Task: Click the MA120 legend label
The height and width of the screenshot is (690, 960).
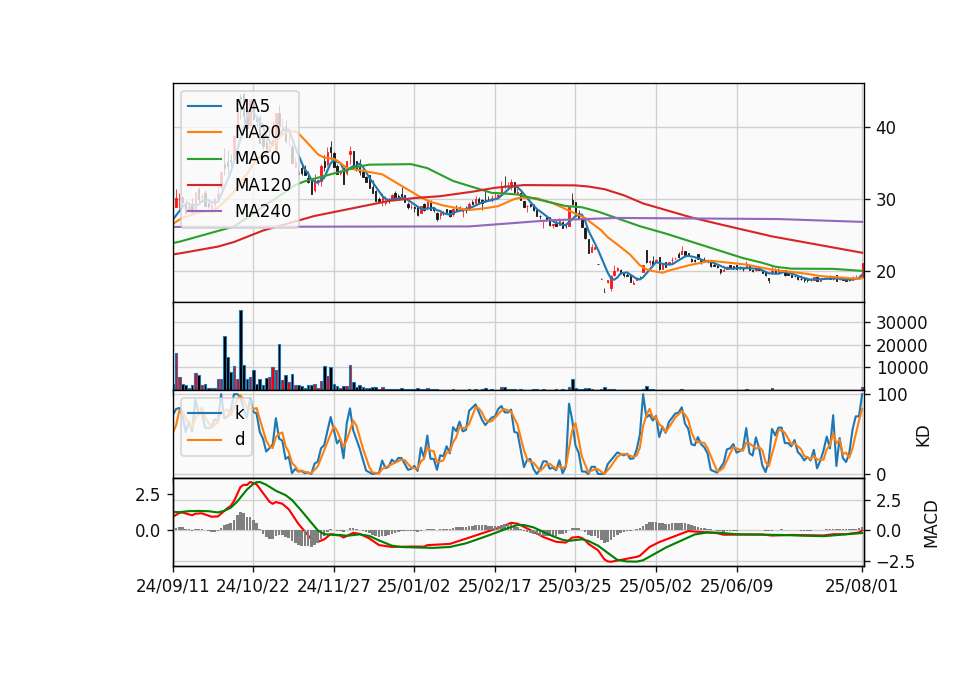Action: coord(263,184)
